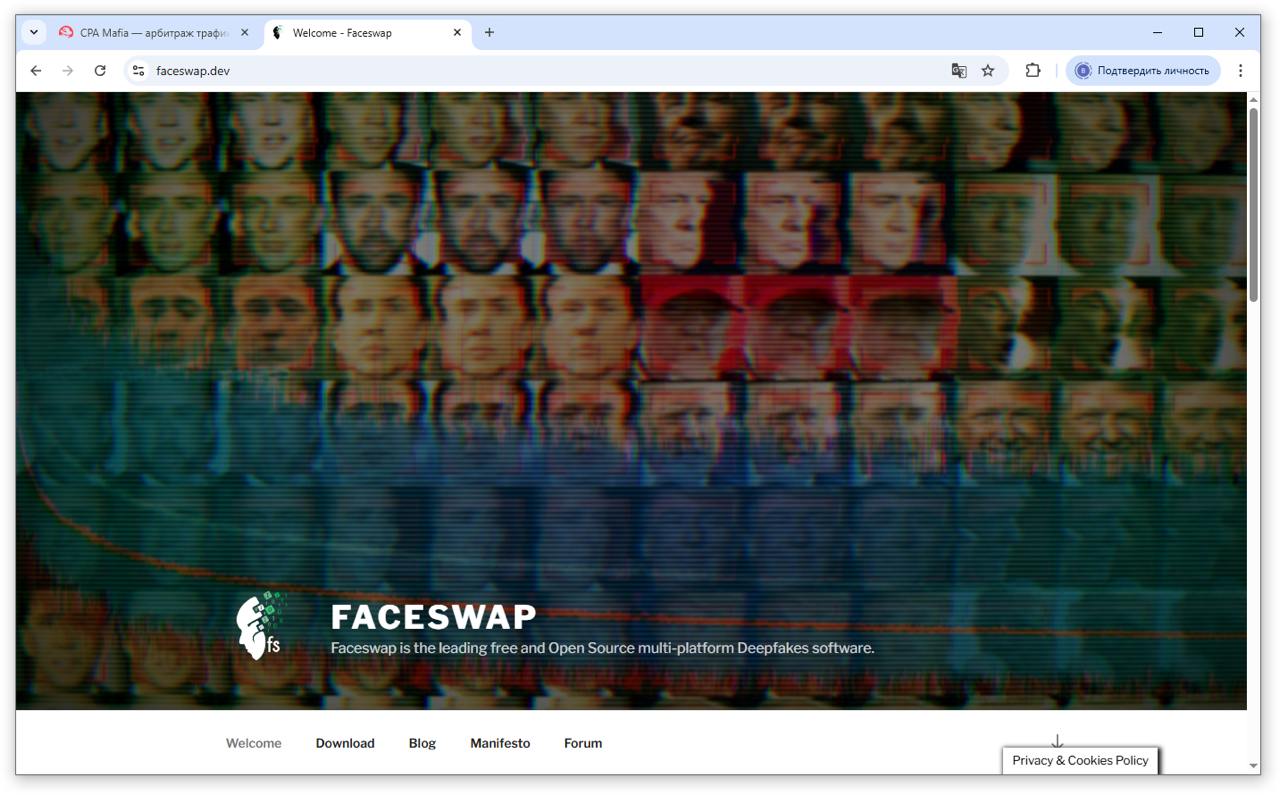Close the Welcome - Faceswap tab

point(457,33)
